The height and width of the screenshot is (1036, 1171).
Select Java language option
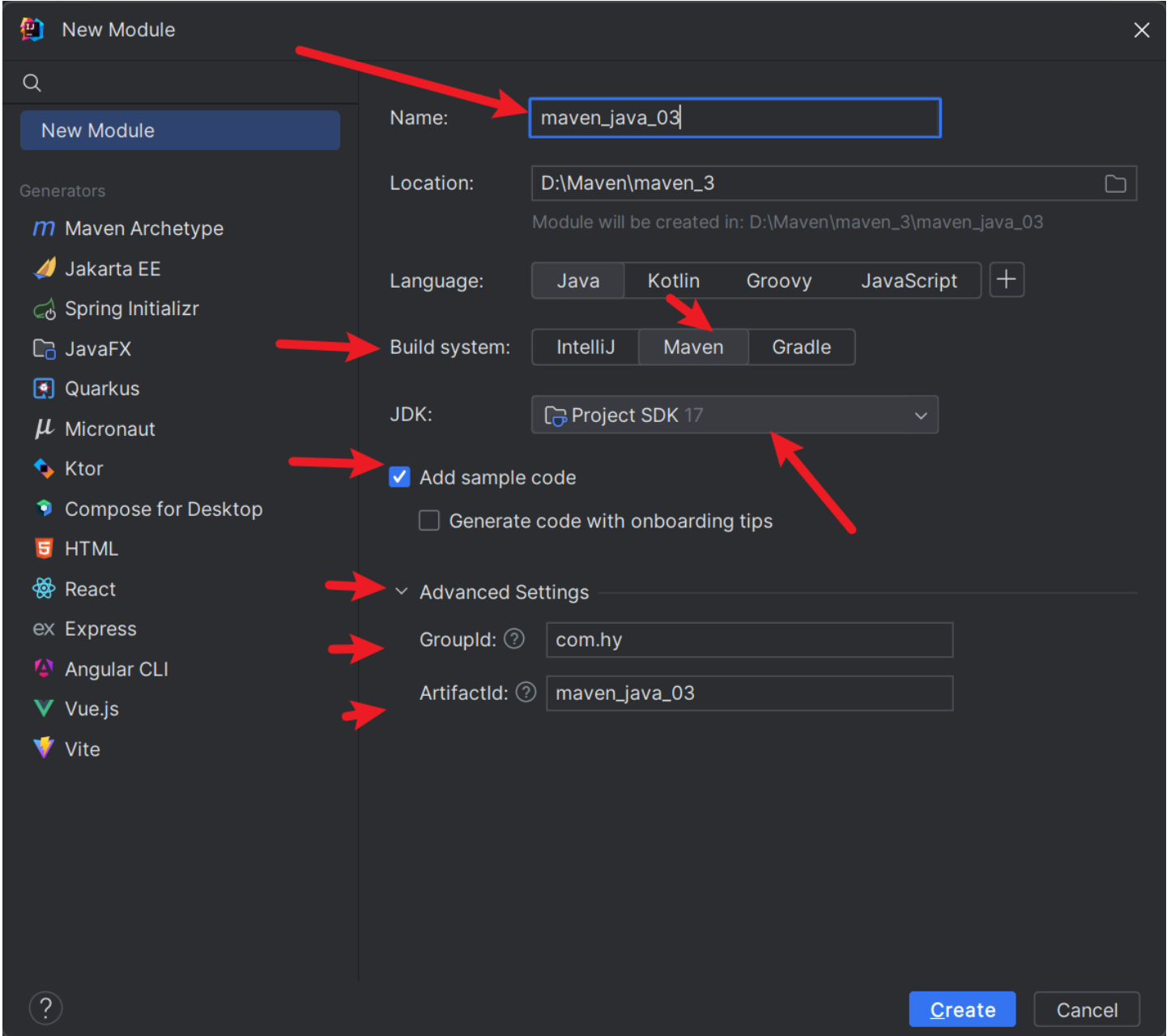(x=578, y=280)
